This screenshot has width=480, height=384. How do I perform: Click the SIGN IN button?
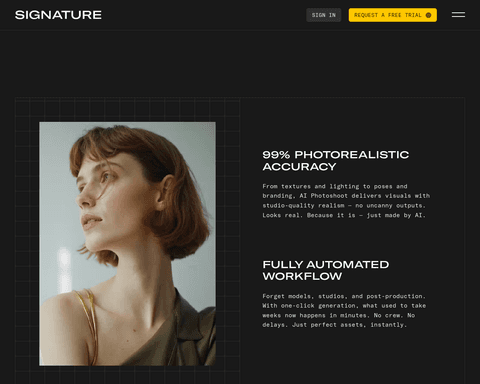point(324,15)
